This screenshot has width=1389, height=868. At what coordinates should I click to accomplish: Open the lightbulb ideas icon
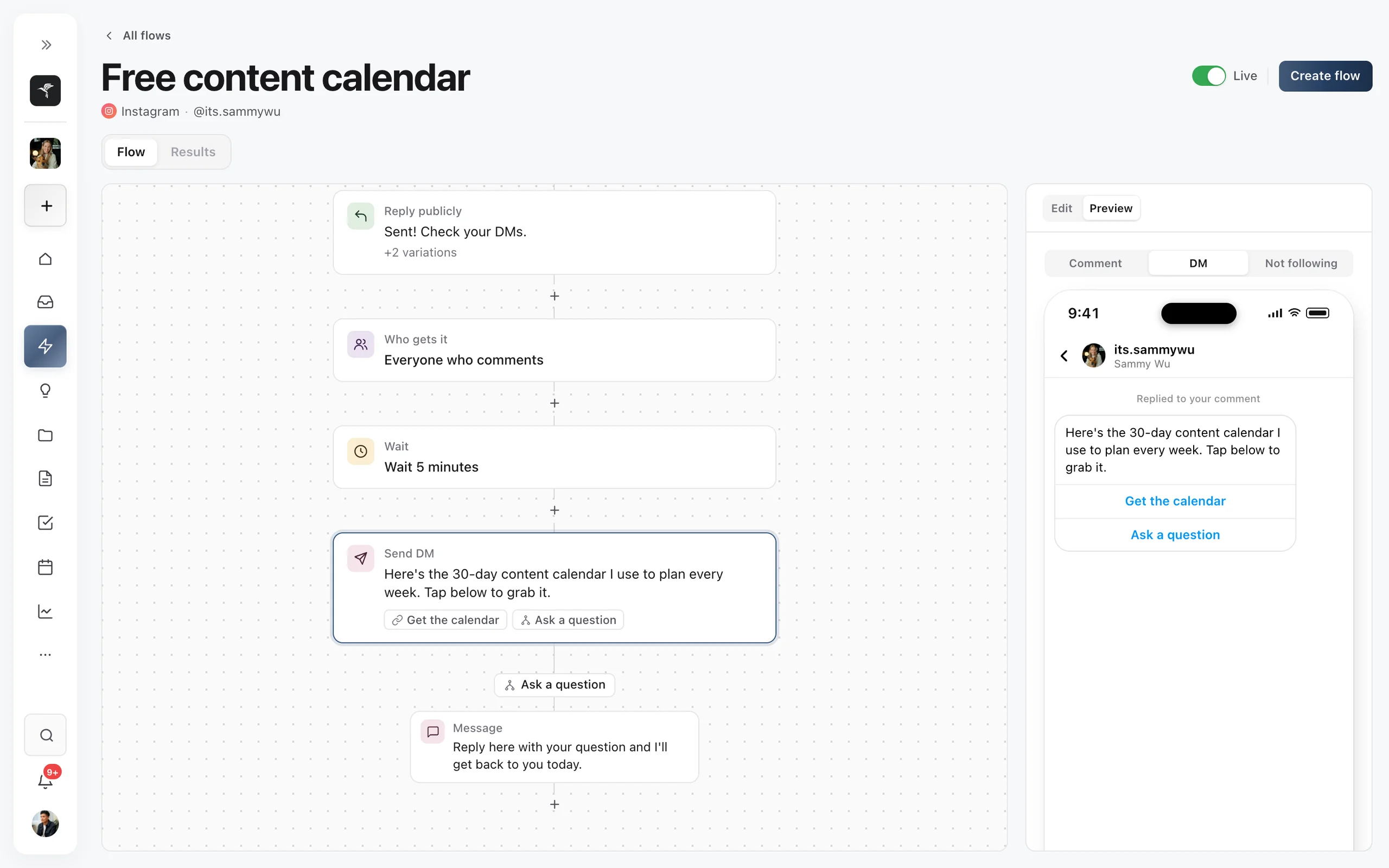(x=46, y=391)
